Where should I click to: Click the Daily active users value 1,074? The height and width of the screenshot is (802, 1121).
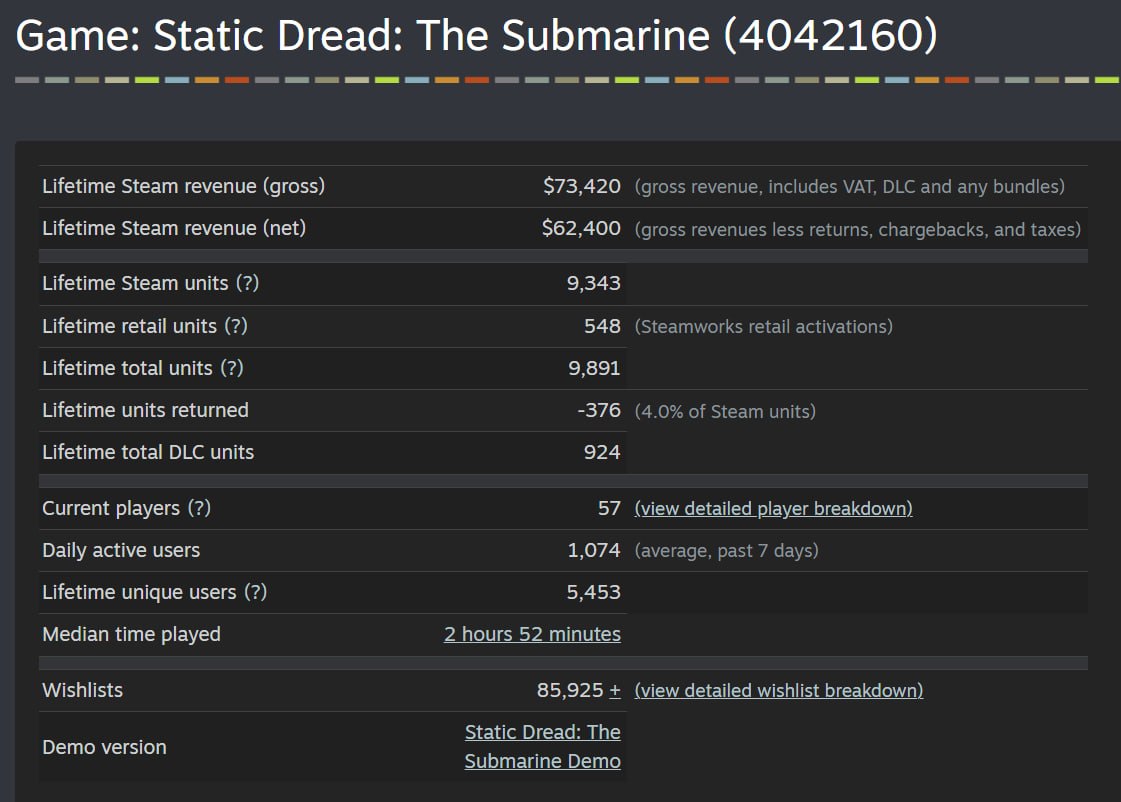tap(593, 550)
